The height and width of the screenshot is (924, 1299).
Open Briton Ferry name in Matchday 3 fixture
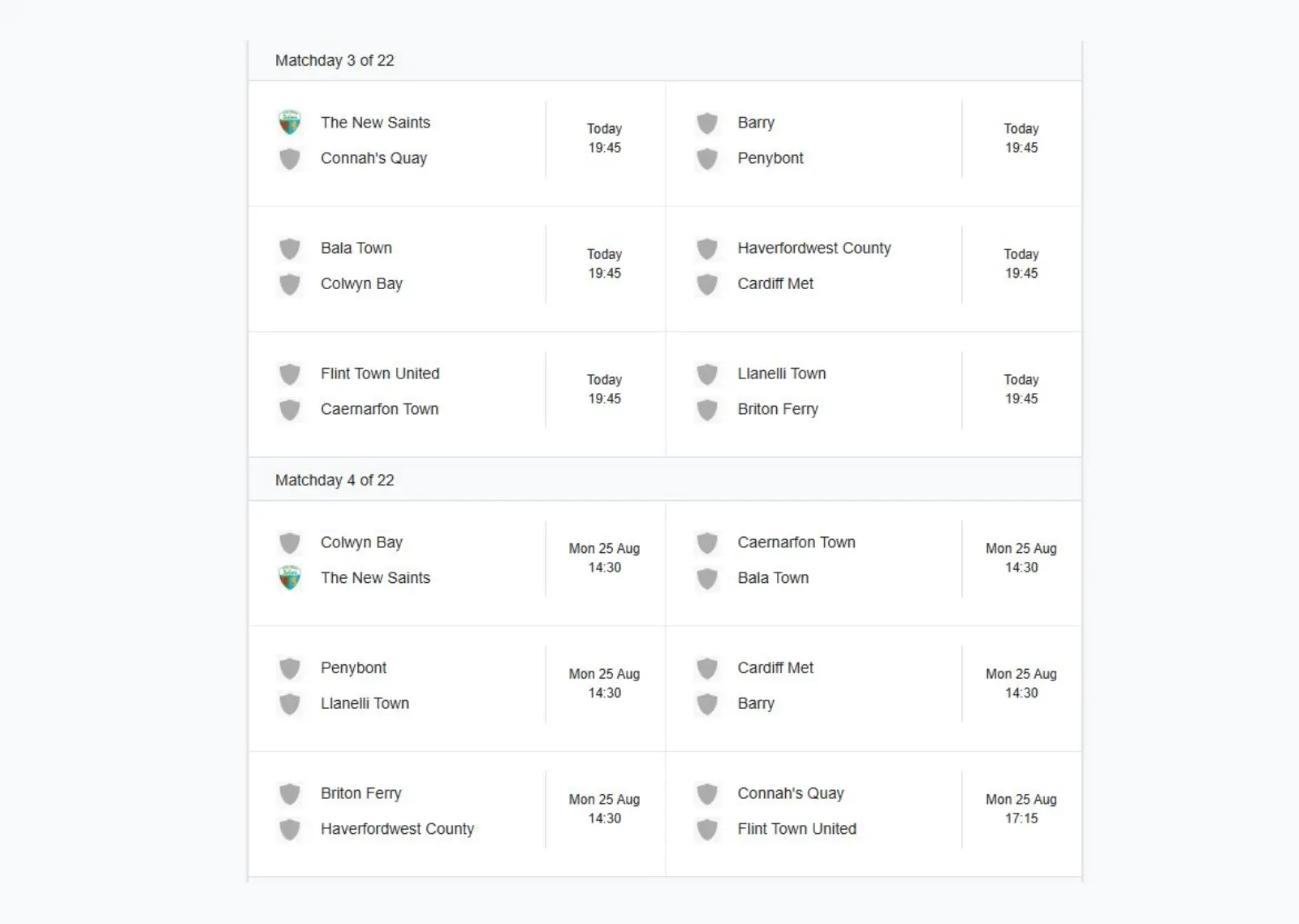(778, 409)
